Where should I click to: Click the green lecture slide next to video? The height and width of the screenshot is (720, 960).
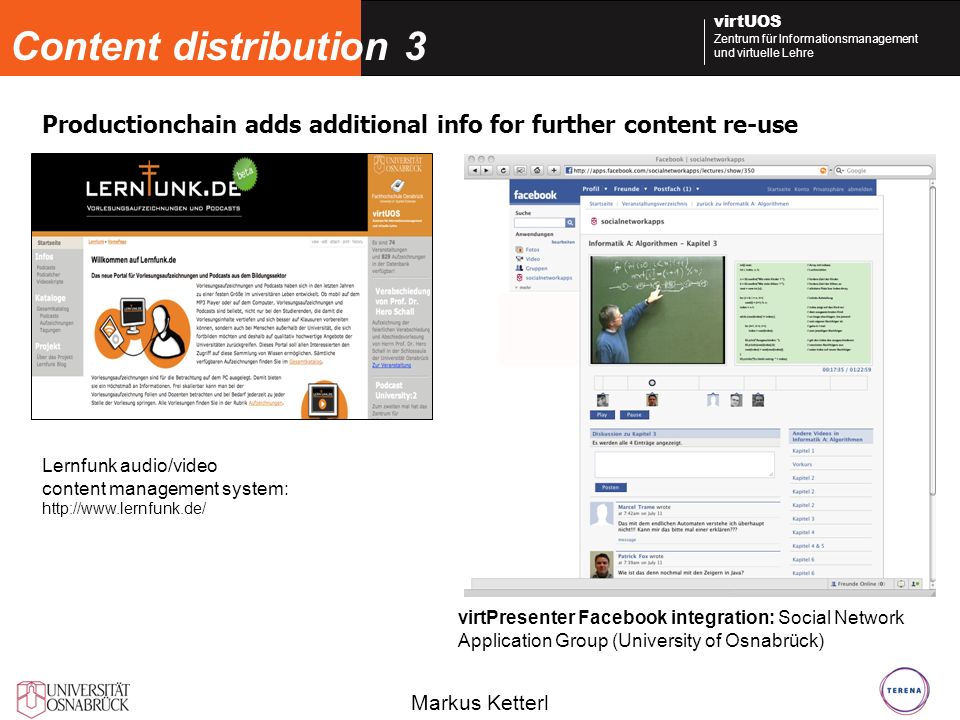[804, 312]
